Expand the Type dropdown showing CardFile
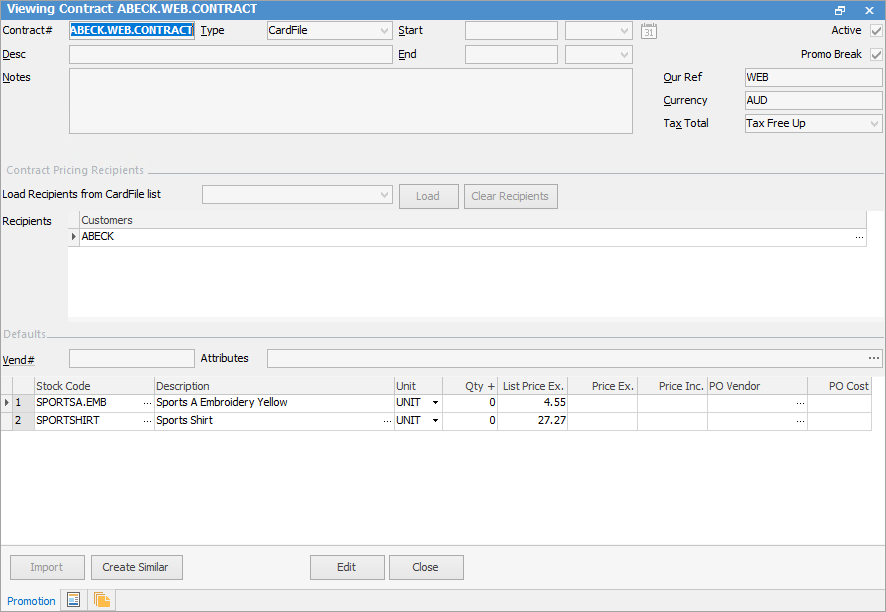Viewport: 886px width, 612px height. [x=384, y=31]
